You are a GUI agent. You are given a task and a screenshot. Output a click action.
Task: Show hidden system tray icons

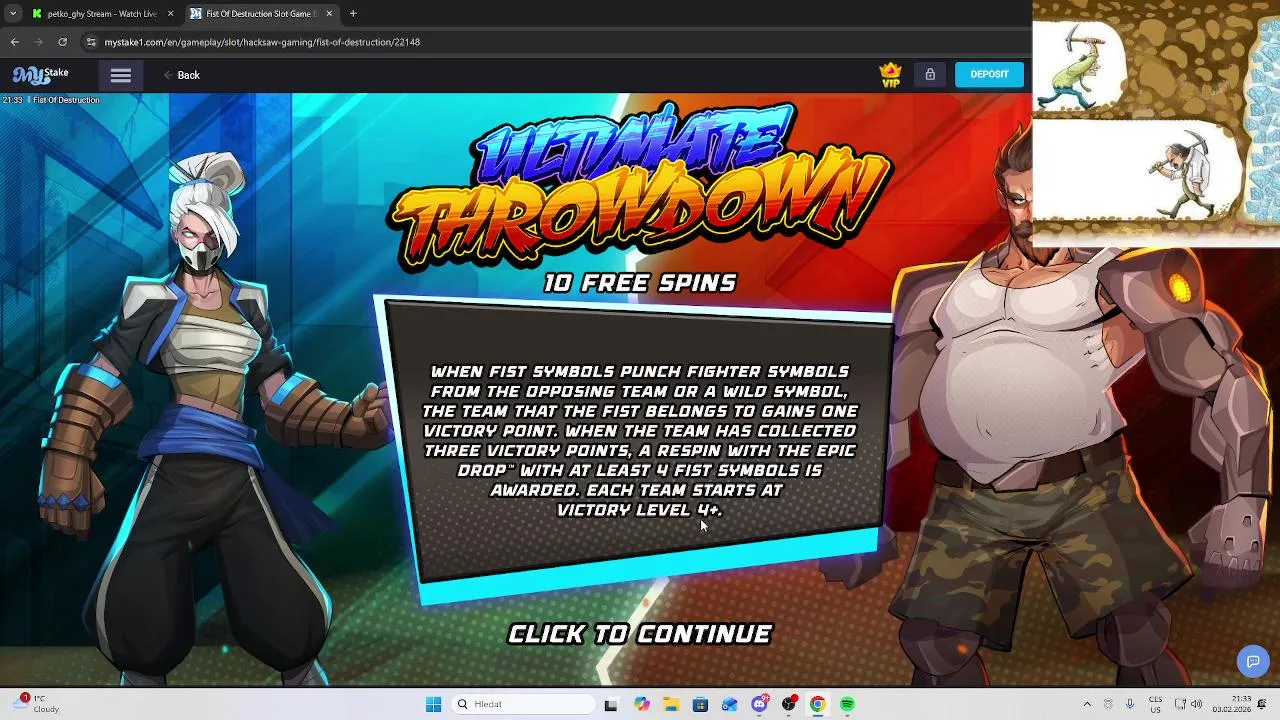[1087, 704]
